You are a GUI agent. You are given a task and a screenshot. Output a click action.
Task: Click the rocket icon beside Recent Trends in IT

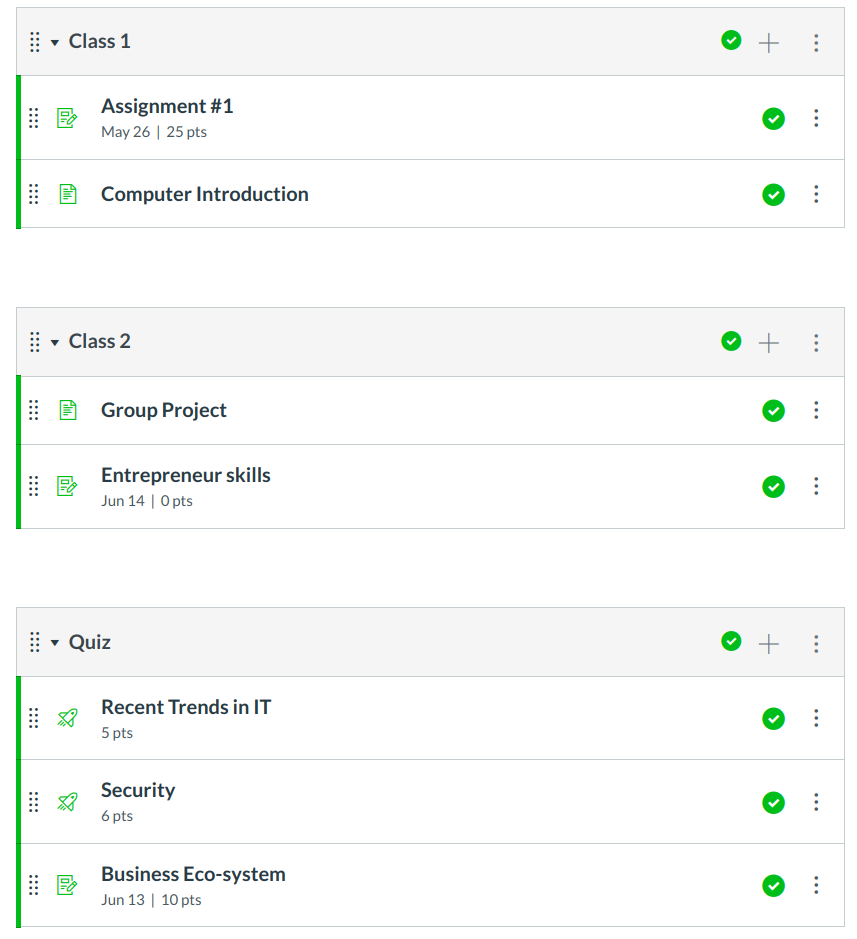coord(67,718)
